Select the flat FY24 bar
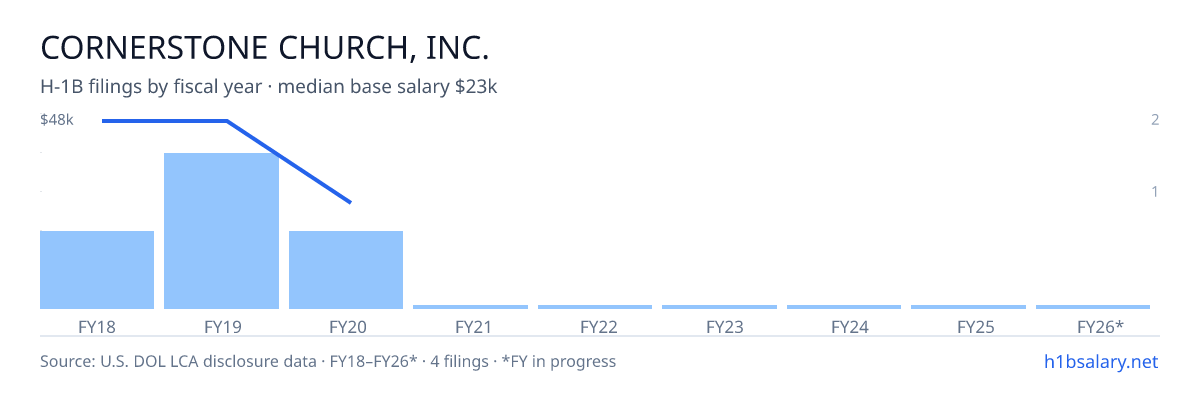 [x=844, y=307]
